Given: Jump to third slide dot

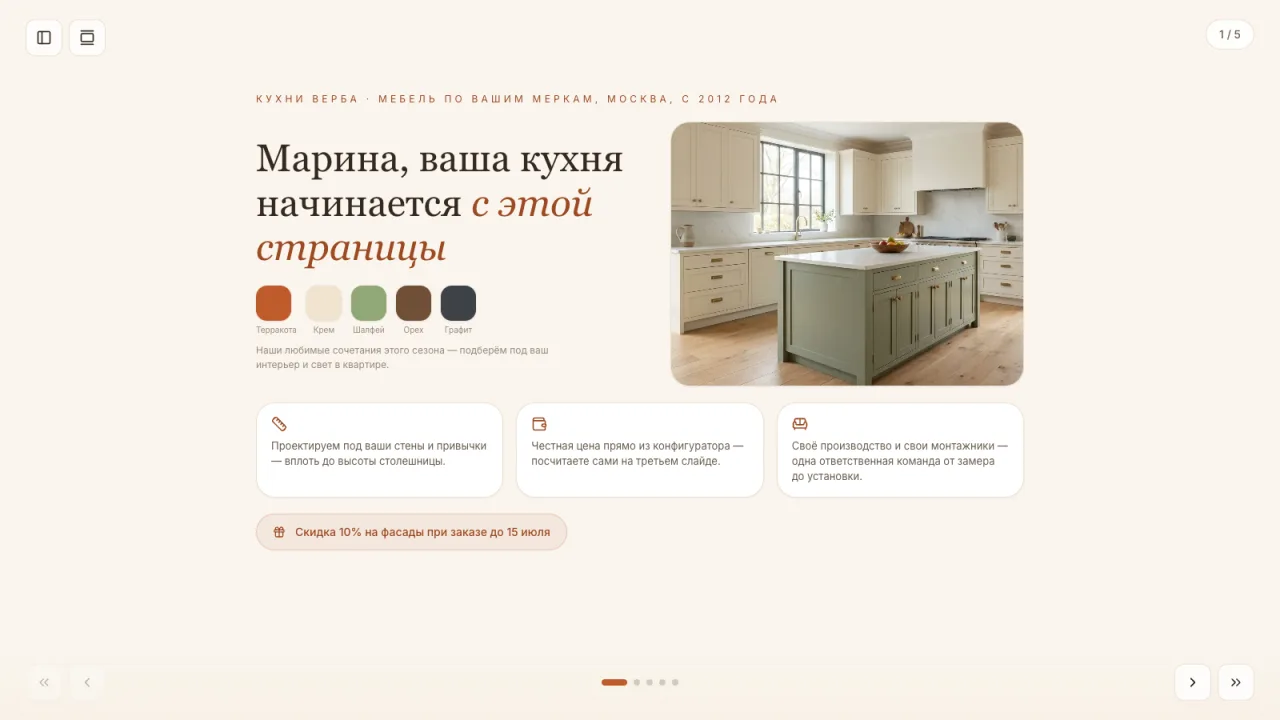Looking at the screenshot, I should (650, 682).
